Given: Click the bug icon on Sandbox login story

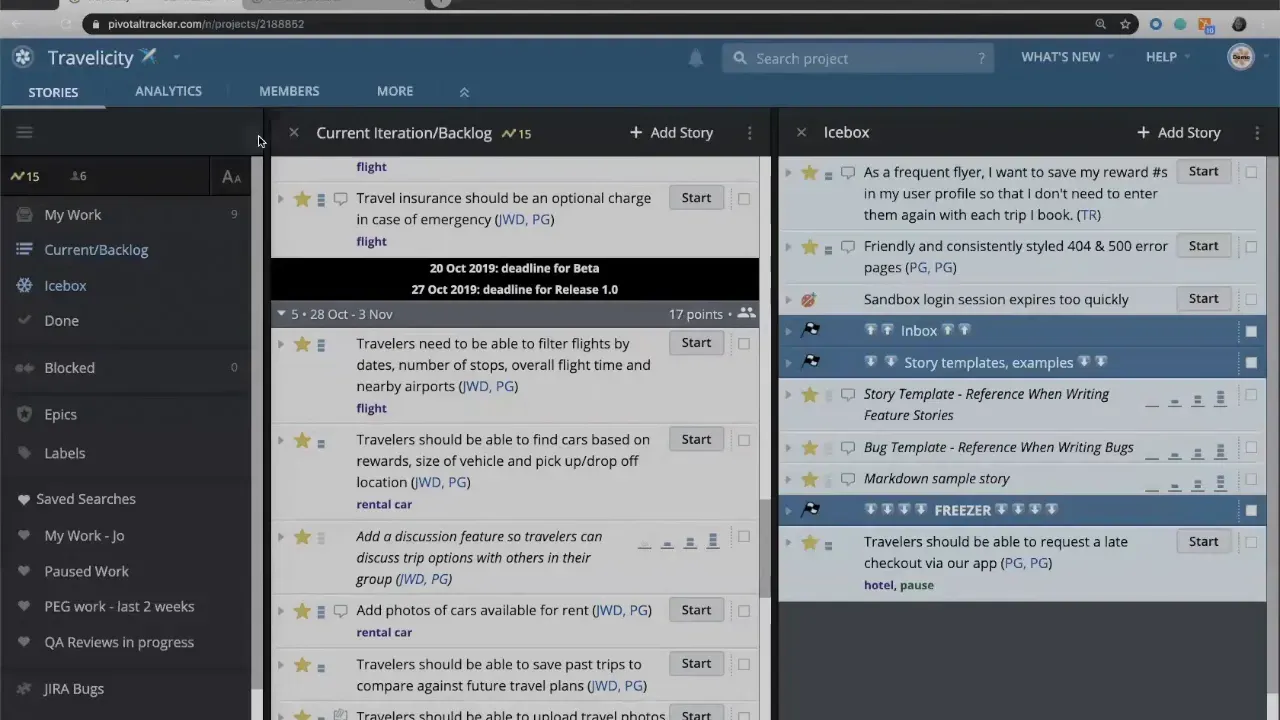Looking at the screenshot, I should [x=809, y=299].
